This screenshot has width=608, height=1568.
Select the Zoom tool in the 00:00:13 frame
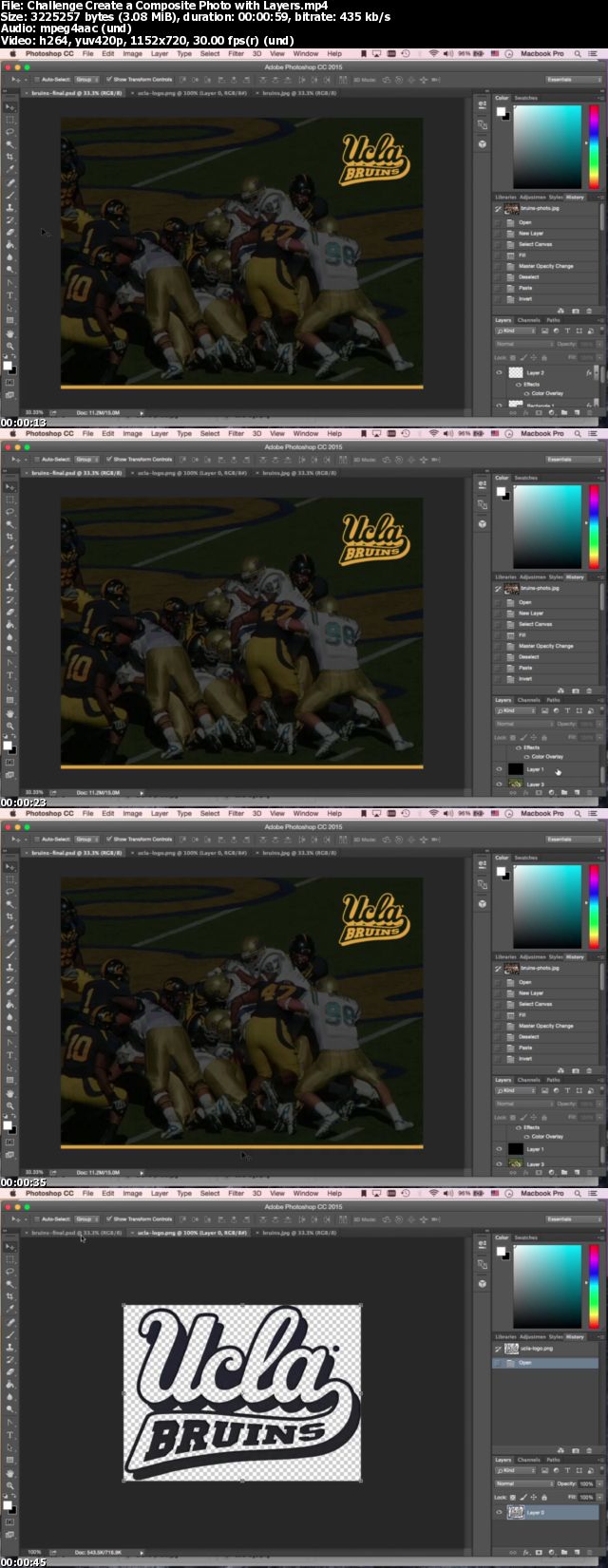[10, 345]
